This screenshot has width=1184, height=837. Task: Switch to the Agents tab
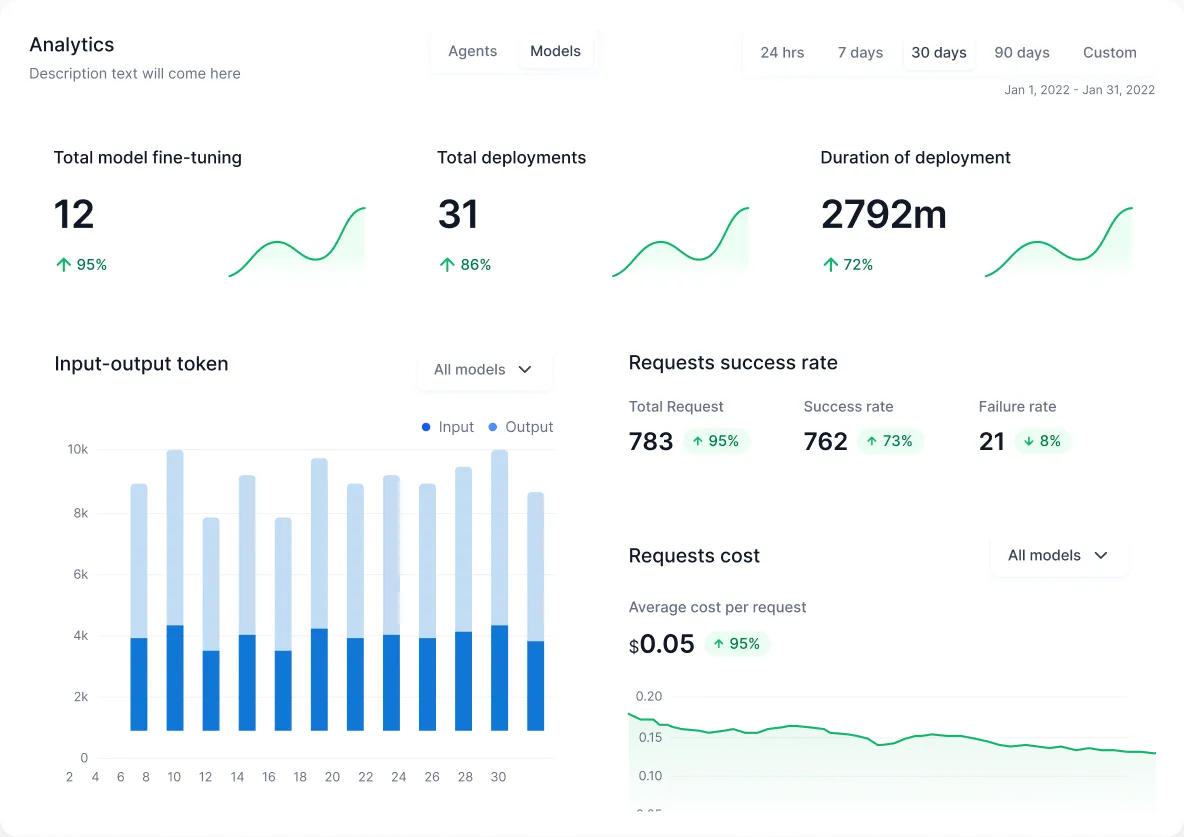472,51
